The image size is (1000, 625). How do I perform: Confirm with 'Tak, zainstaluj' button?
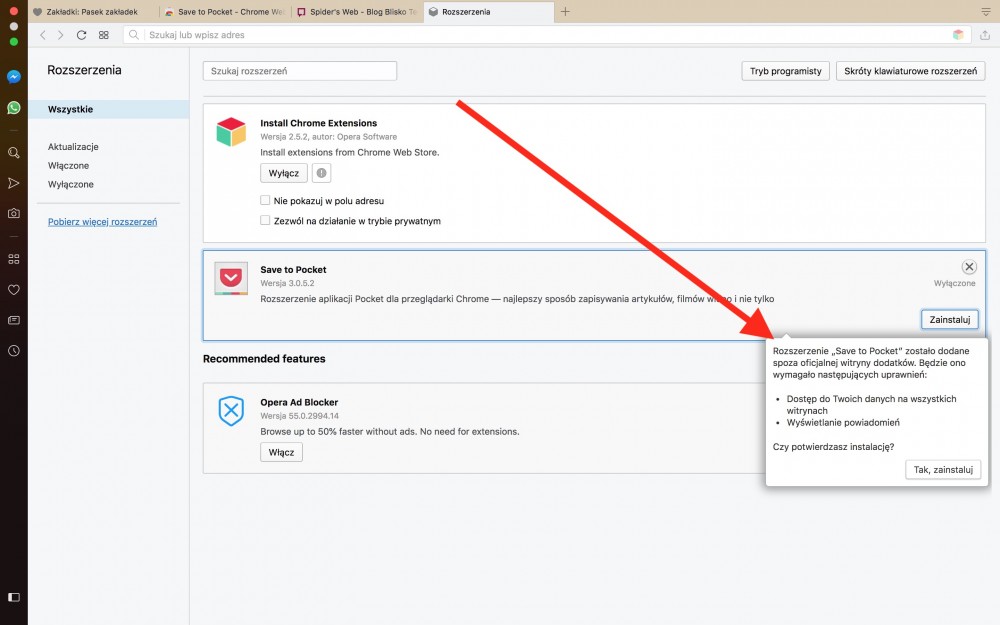coord(943,470)
